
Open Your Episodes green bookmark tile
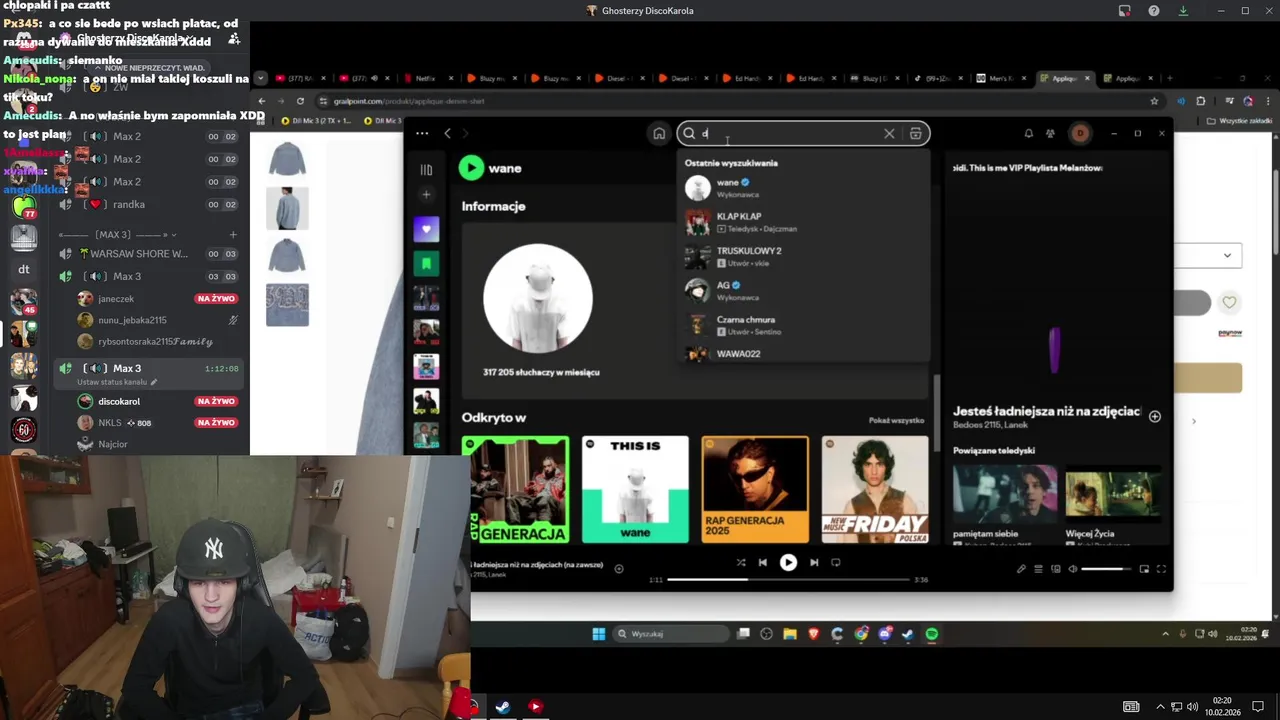click(x=426, y=264)
